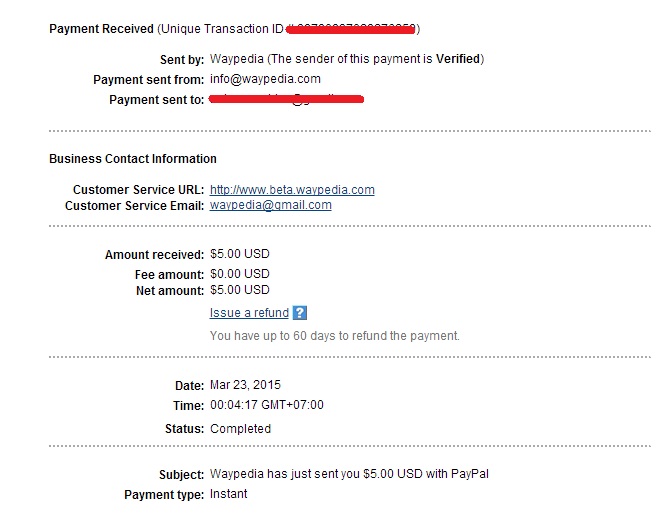656x514 pixels.
Task: Click the redacted Payment sent to address
Action: point(287,99)
